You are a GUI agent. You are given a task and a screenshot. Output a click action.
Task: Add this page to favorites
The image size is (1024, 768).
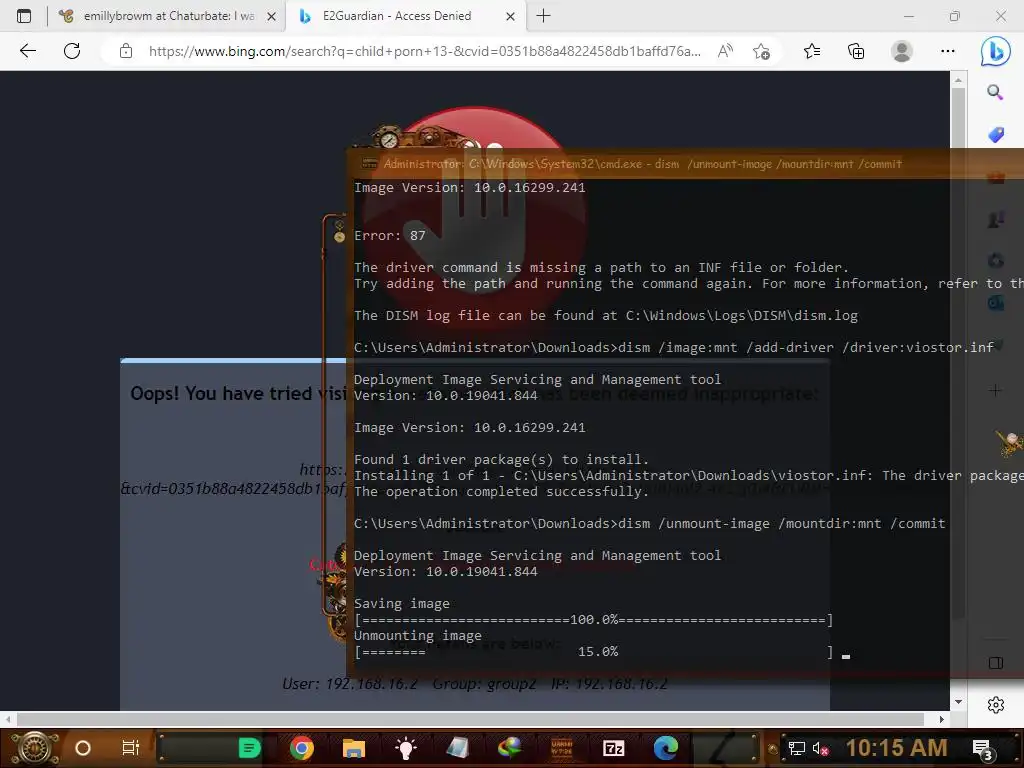click(761, 51)
